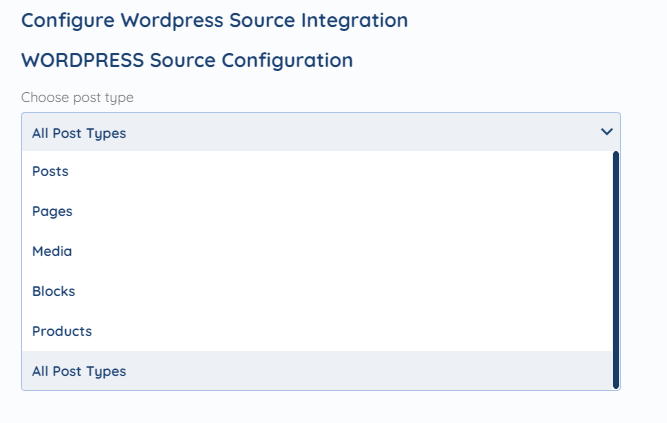Click the dropdown list scrollbar
667x423 pixels.
coord(616,270)
